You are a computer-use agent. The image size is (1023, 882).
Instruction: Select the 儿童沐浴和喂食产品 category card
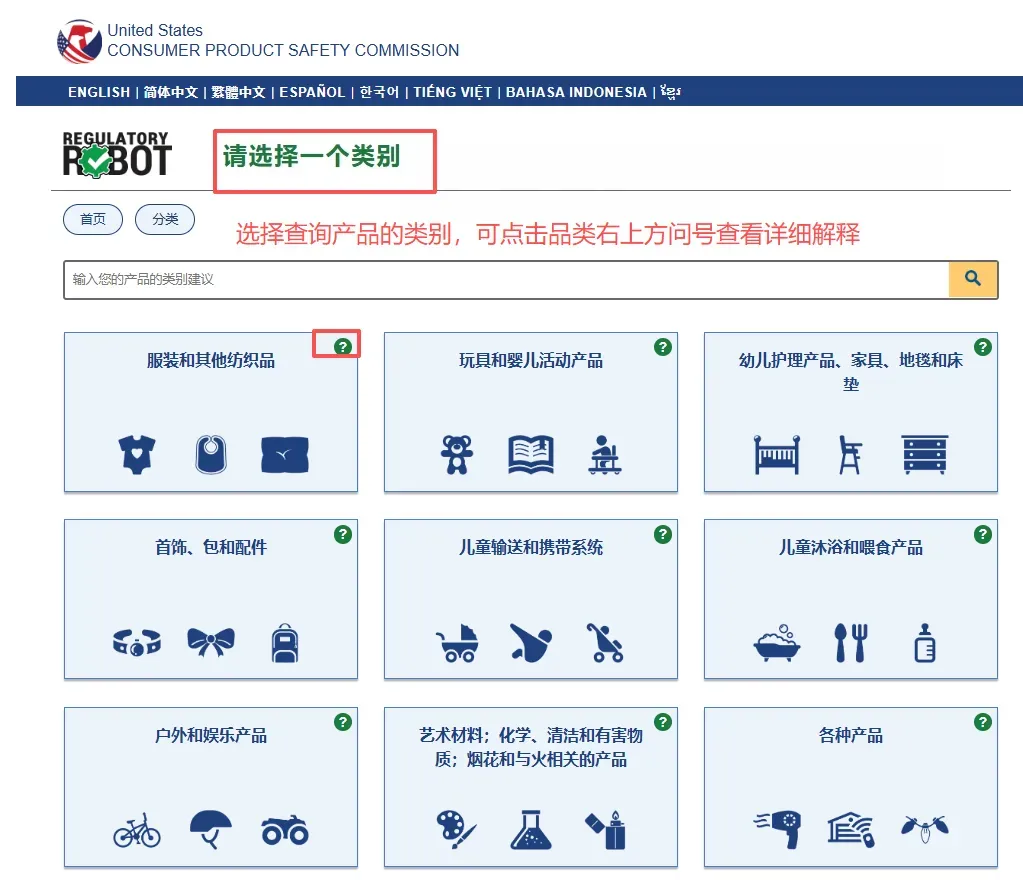coord(851,599)
